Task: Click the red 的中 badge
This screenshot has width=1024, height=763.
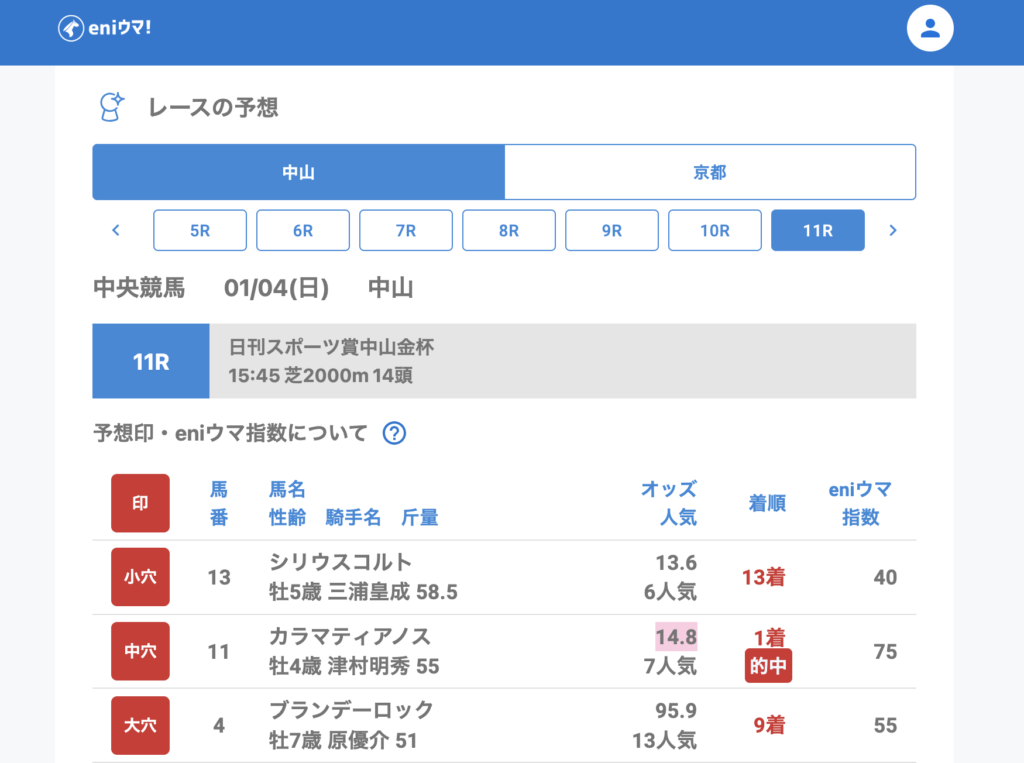Action: pos(768,666)
